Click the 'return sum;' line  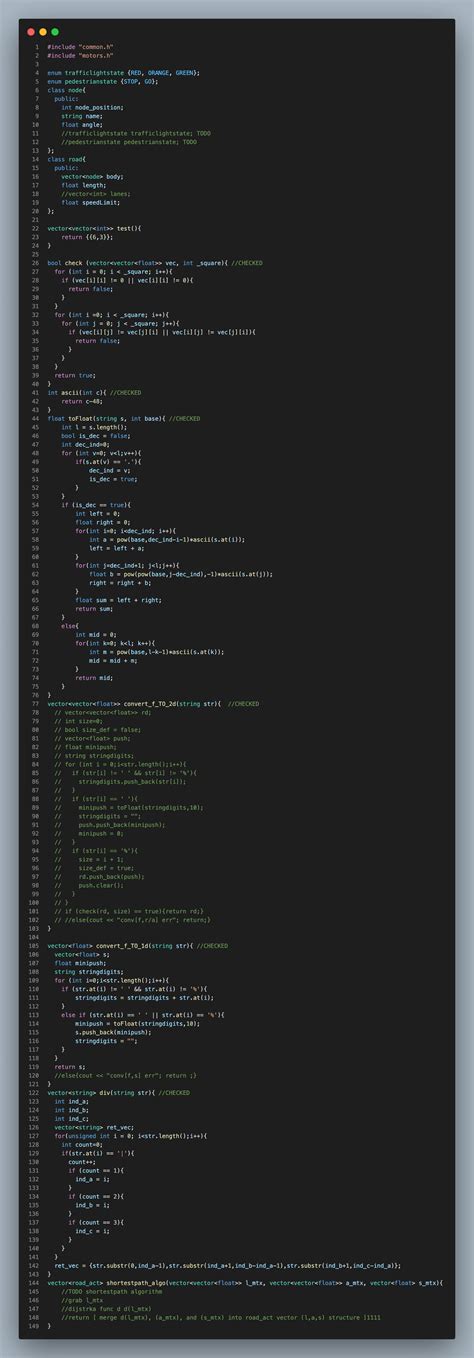pos(95,608)
